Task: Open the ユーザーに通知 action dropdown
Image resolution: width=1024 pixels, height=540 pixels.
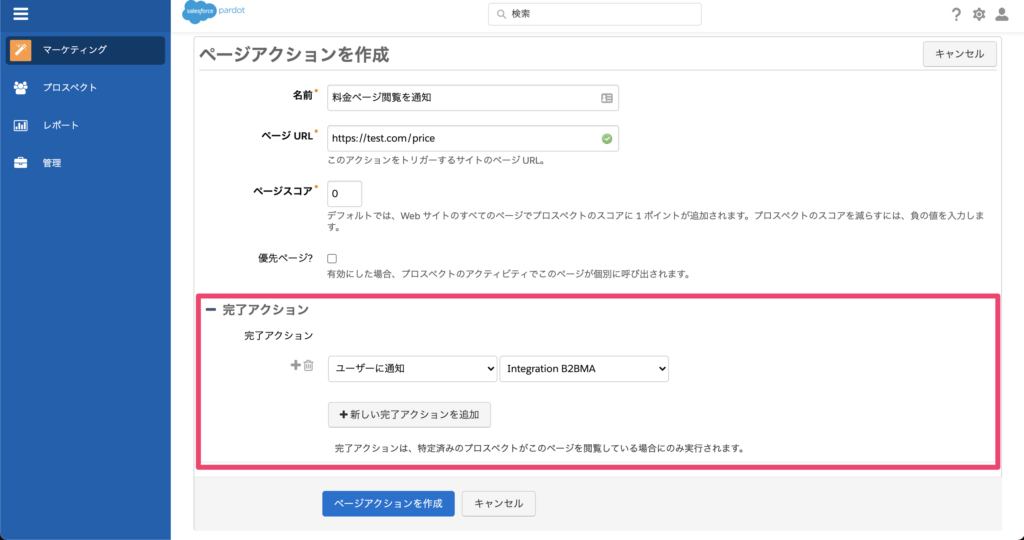Action: (413, 368)
